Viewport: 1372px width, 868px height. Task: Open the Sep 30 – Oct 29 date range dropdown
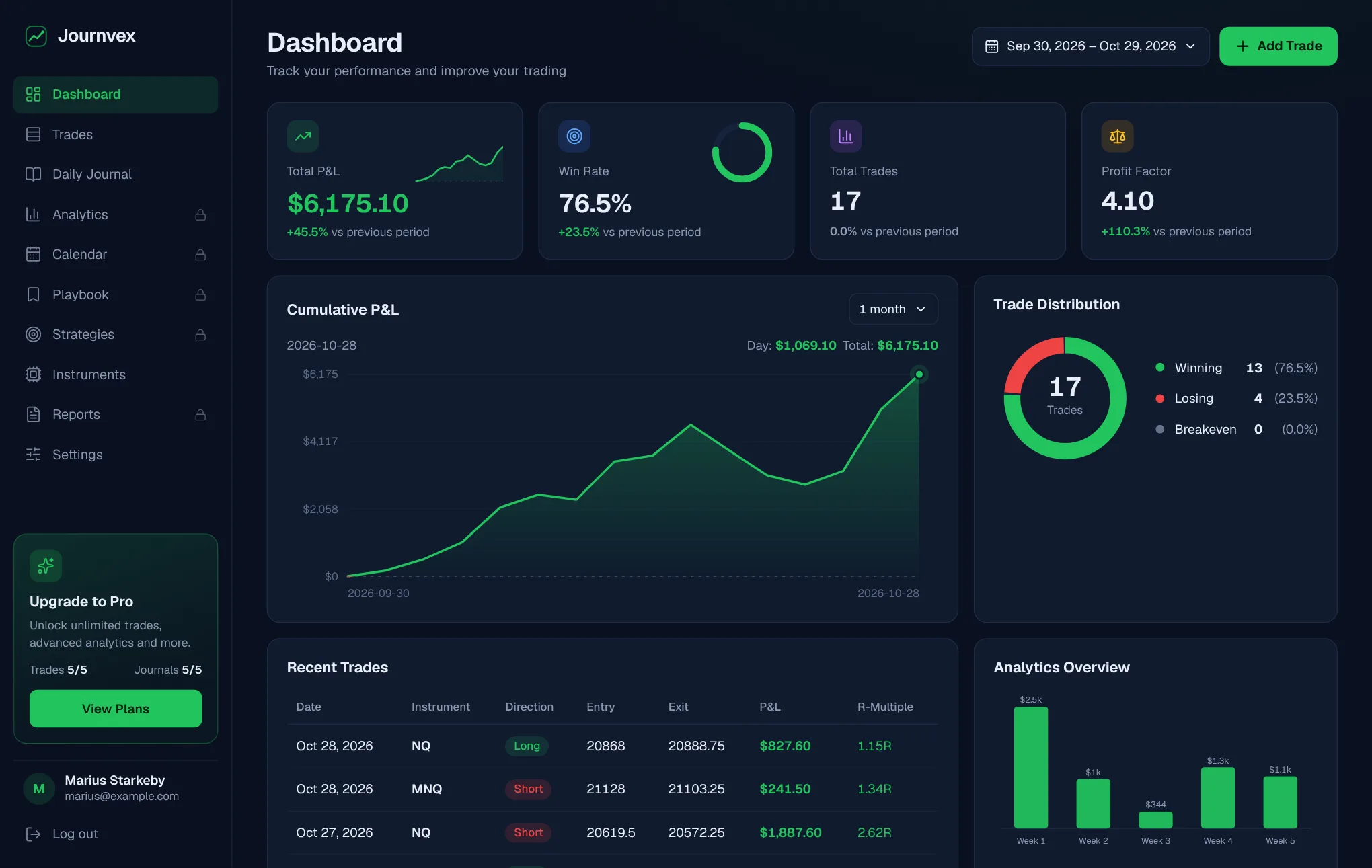coord(1090,46)
